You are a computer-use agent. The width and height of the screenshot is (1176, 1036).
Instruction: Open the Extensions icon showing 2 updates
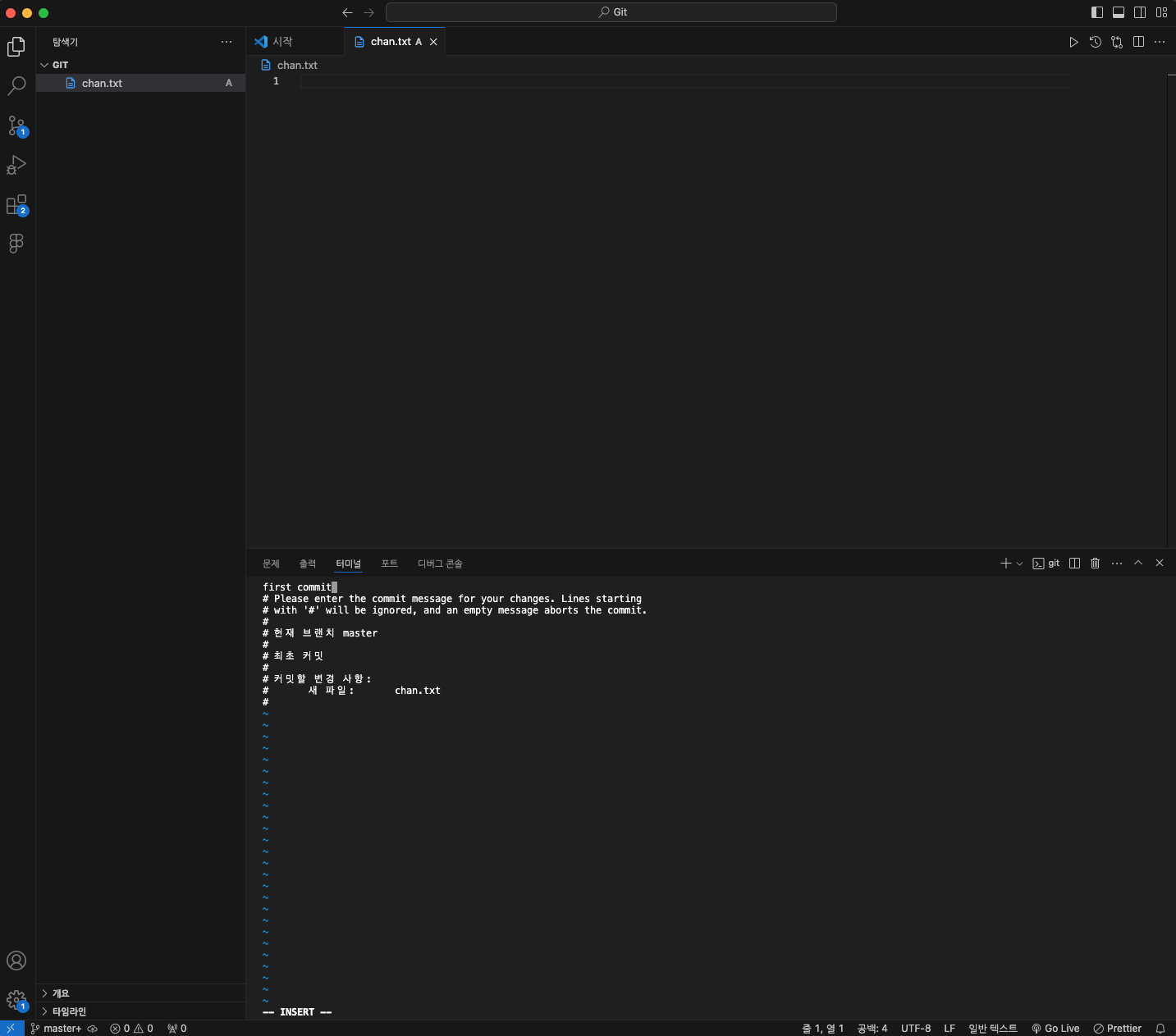[x=16, y=204]
